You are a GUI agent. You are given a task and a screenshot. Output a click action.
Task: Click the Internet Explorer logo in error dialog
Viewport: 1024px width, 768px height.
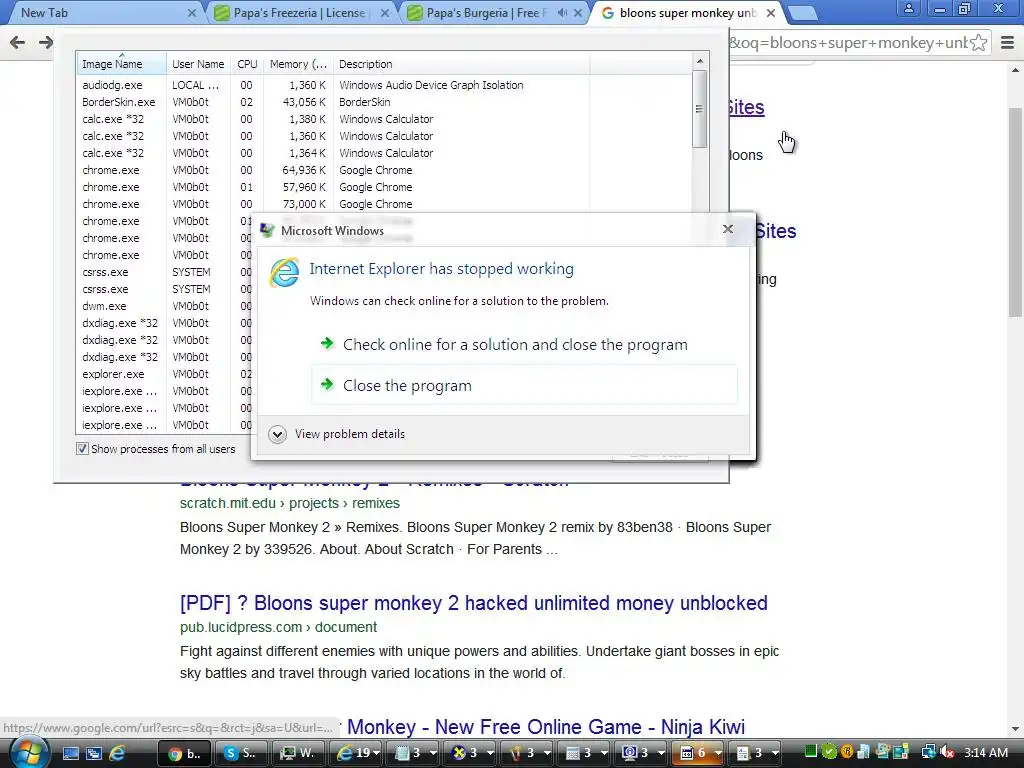pyautogui.click(x=285, y=272)
